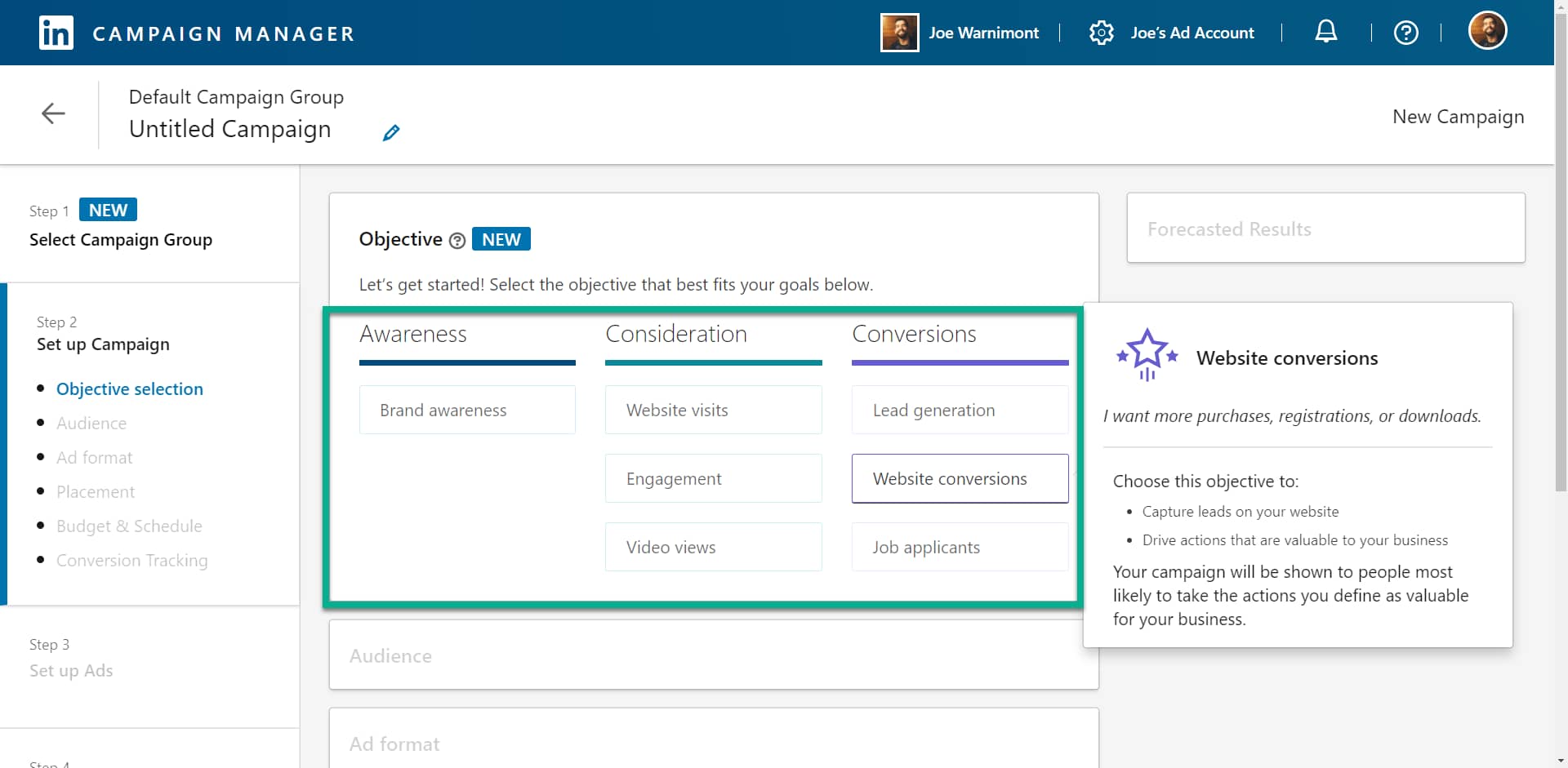1568x768 pixels.
Task: Click the Consideration column heading
Action: 676,334
